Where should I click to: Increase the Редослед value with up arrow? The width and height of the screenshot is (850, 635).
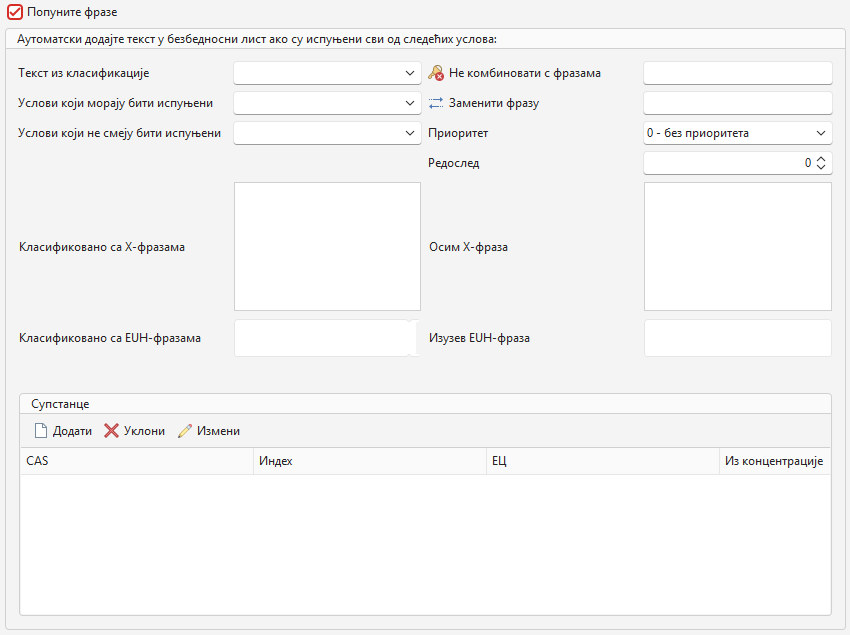click(x=821, y=159)
